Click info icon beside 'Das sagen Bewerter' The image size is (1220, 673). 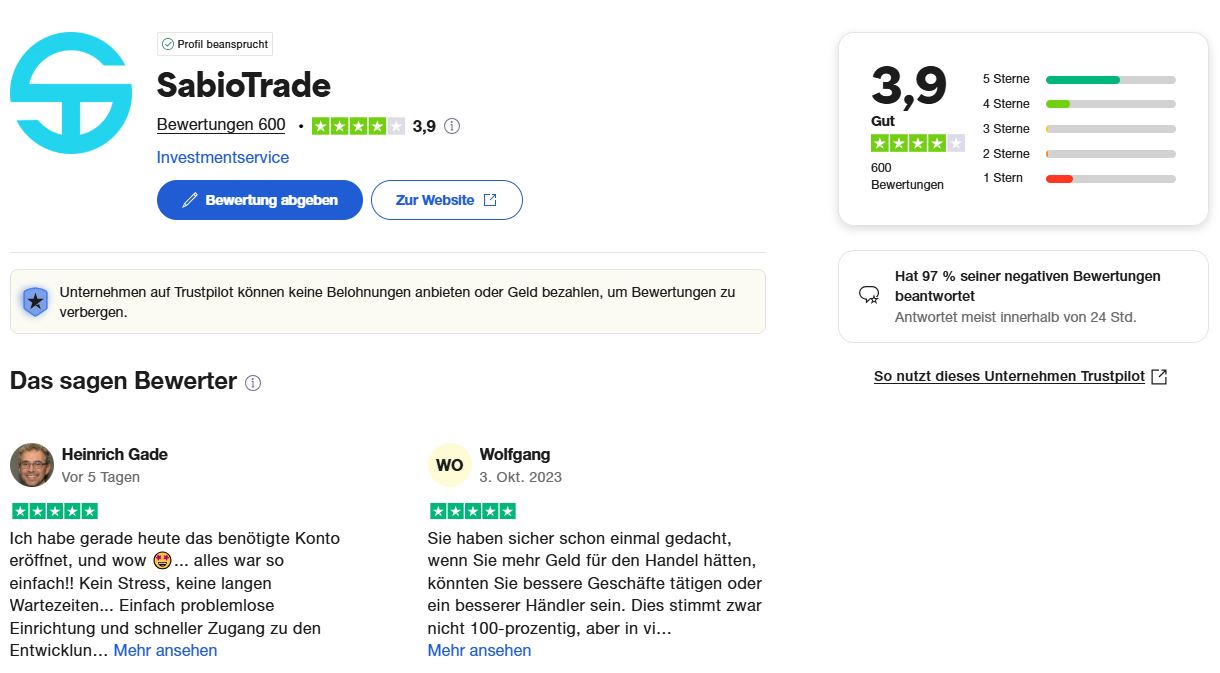(x=253, y=383)
